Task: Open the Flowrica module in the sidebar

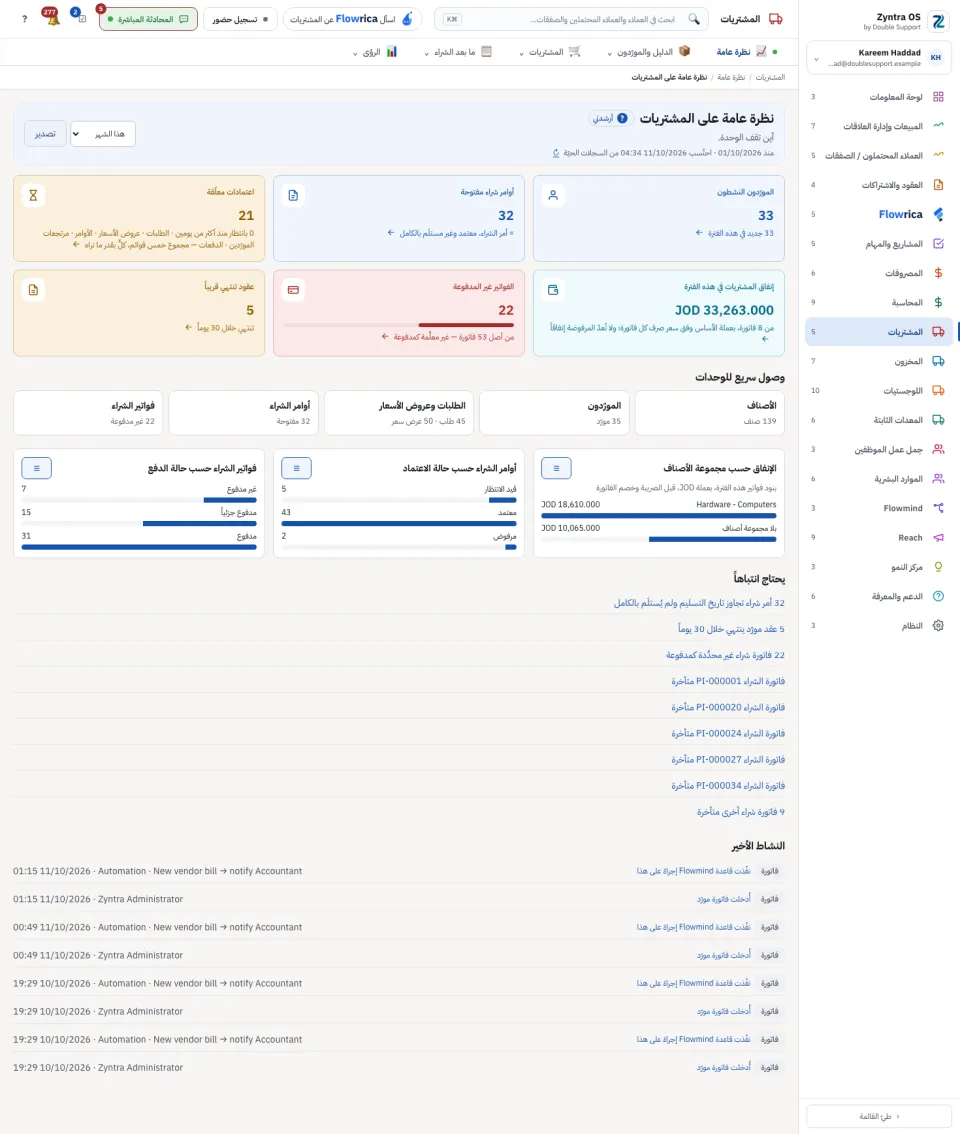Action: pyautogui.click(x=878, y=214)
